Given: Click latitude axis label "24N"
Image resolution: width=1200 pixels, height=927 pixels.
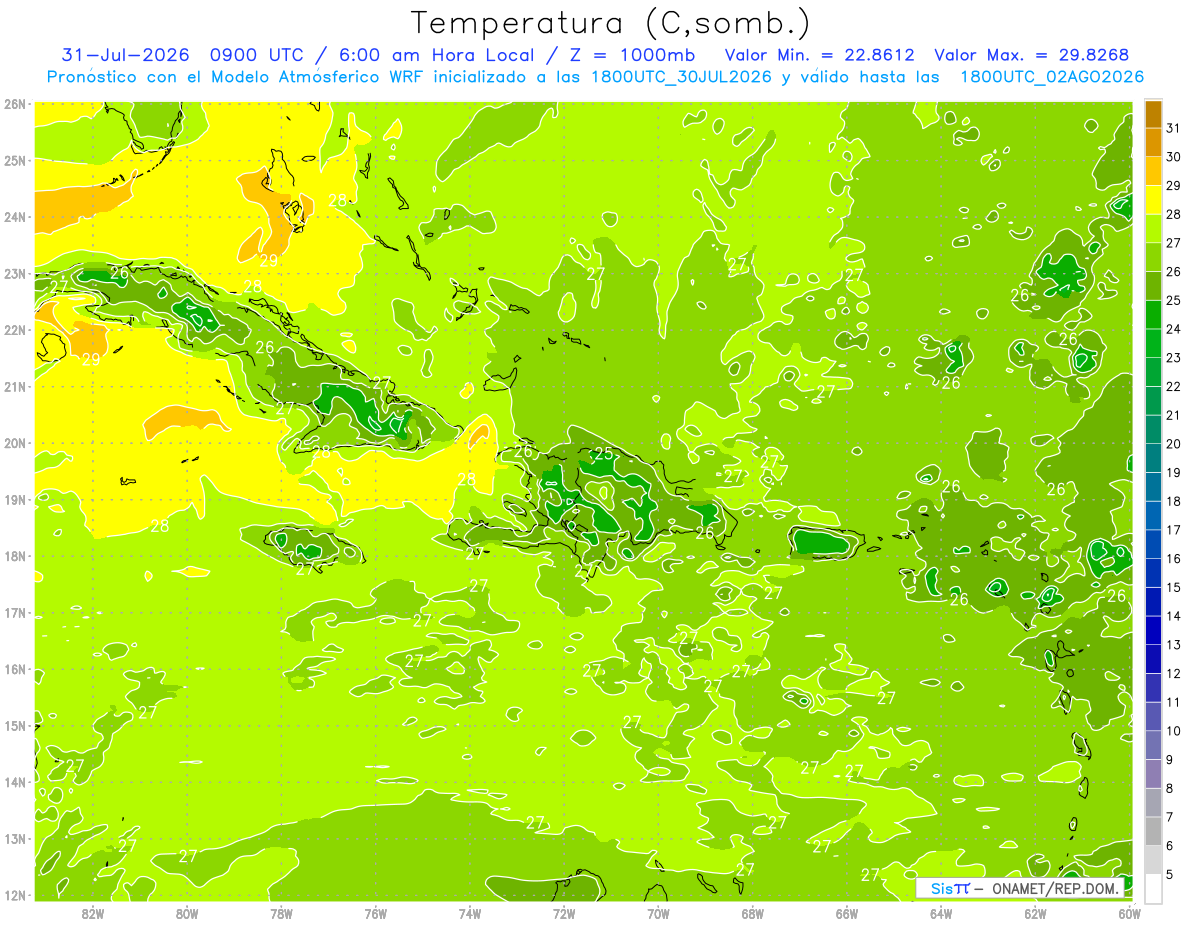Looking at the screenshot, I should click(15, 217).
